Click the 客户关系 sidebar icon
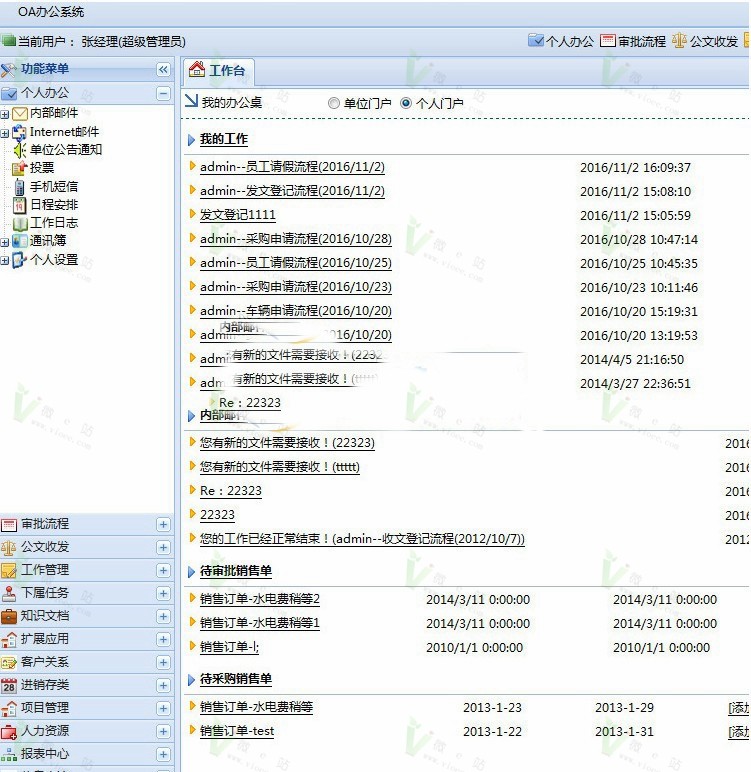 tap(9, 662)
